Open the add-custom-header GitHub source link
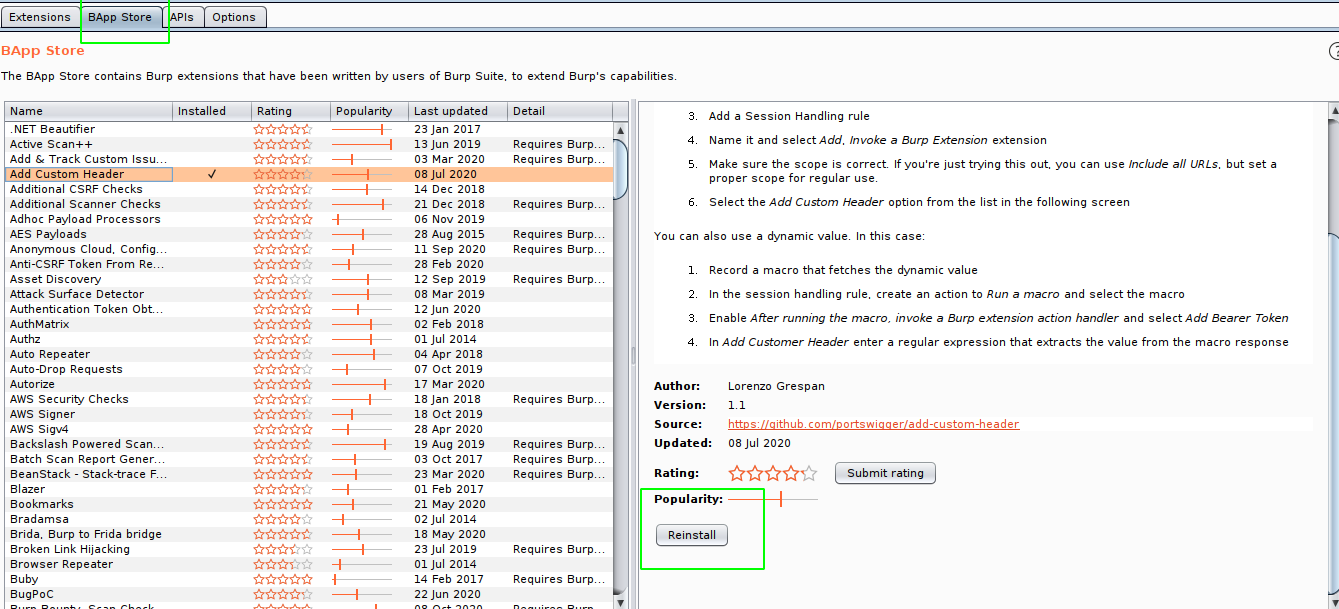1339x609 pixels. [874, 424]
